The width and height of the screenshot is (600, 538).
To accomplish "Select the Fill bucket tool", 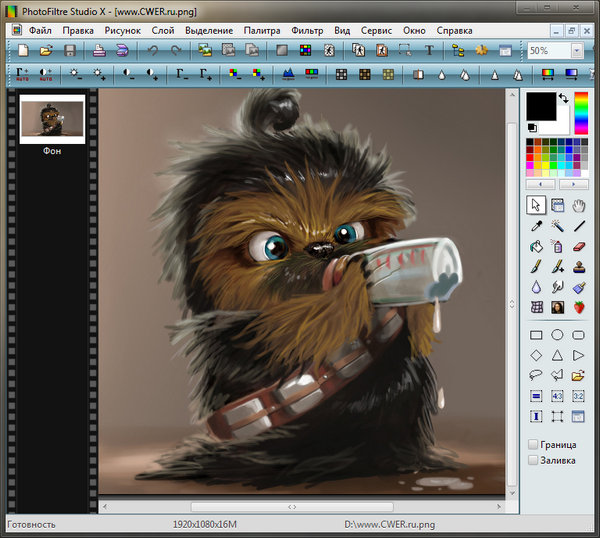I will click(x=536, y=246).
